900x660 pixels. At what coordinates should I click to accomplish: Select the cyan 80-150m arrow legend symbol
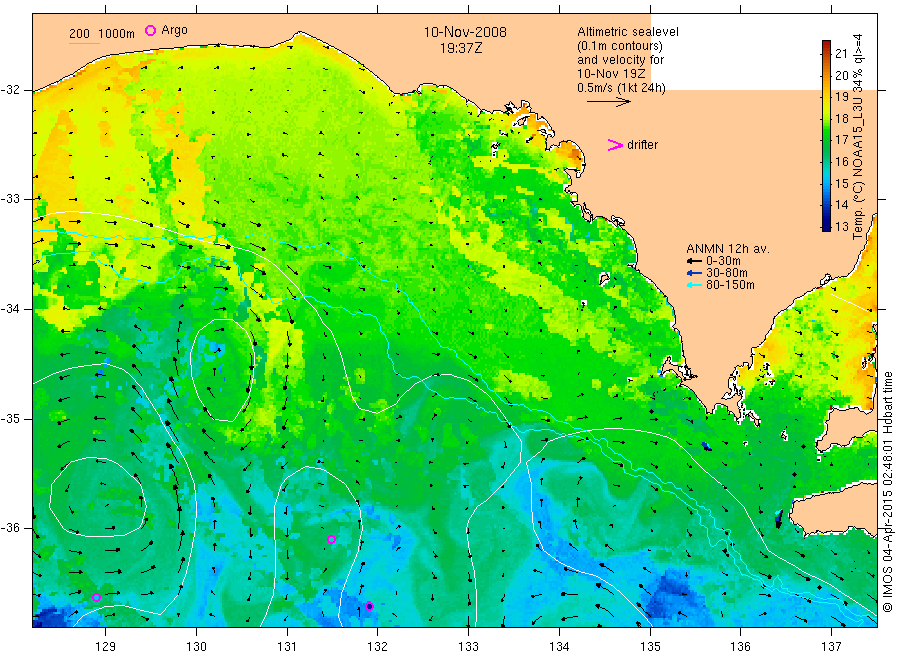(x=695, y=285)
